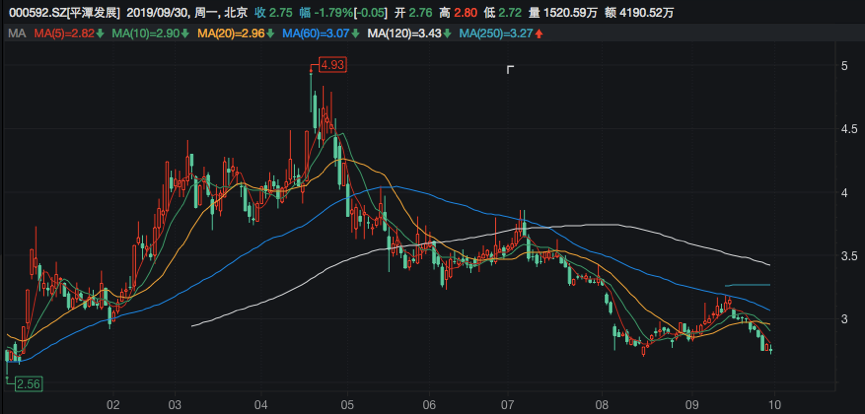The width and height of the screenshot is (865, 414).
Task: Click the last candlestick near month 10
Action: 770,348
